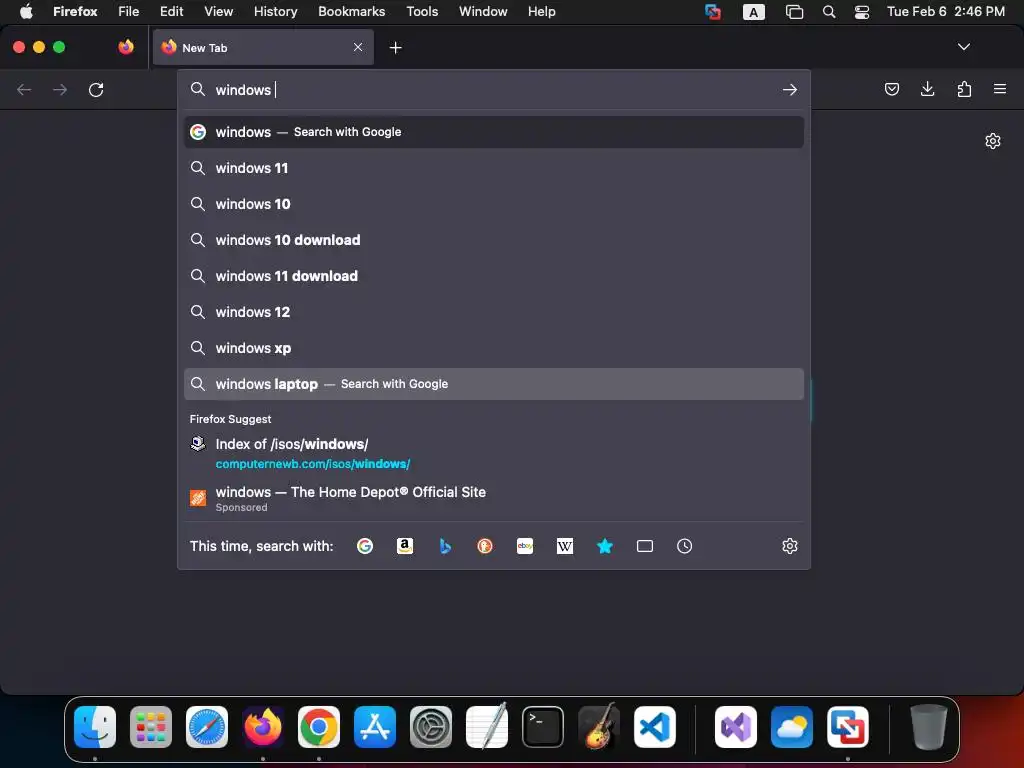Search history using the clock icon
This screenshot has height=768, width=1024.
point(684,546)
